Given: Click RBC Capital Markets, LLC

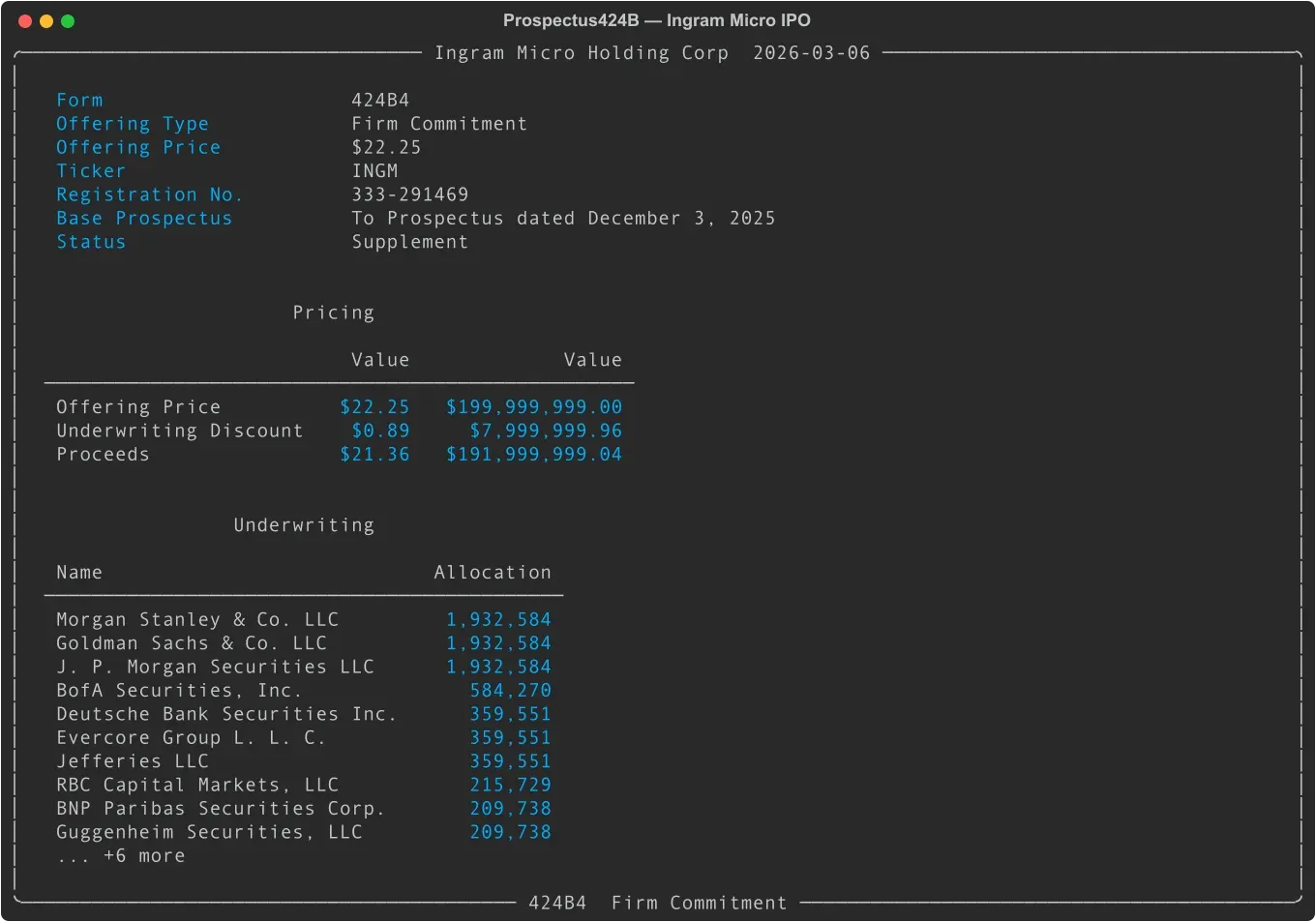Looking at the screenshot, I should click(x=197, y=786).
